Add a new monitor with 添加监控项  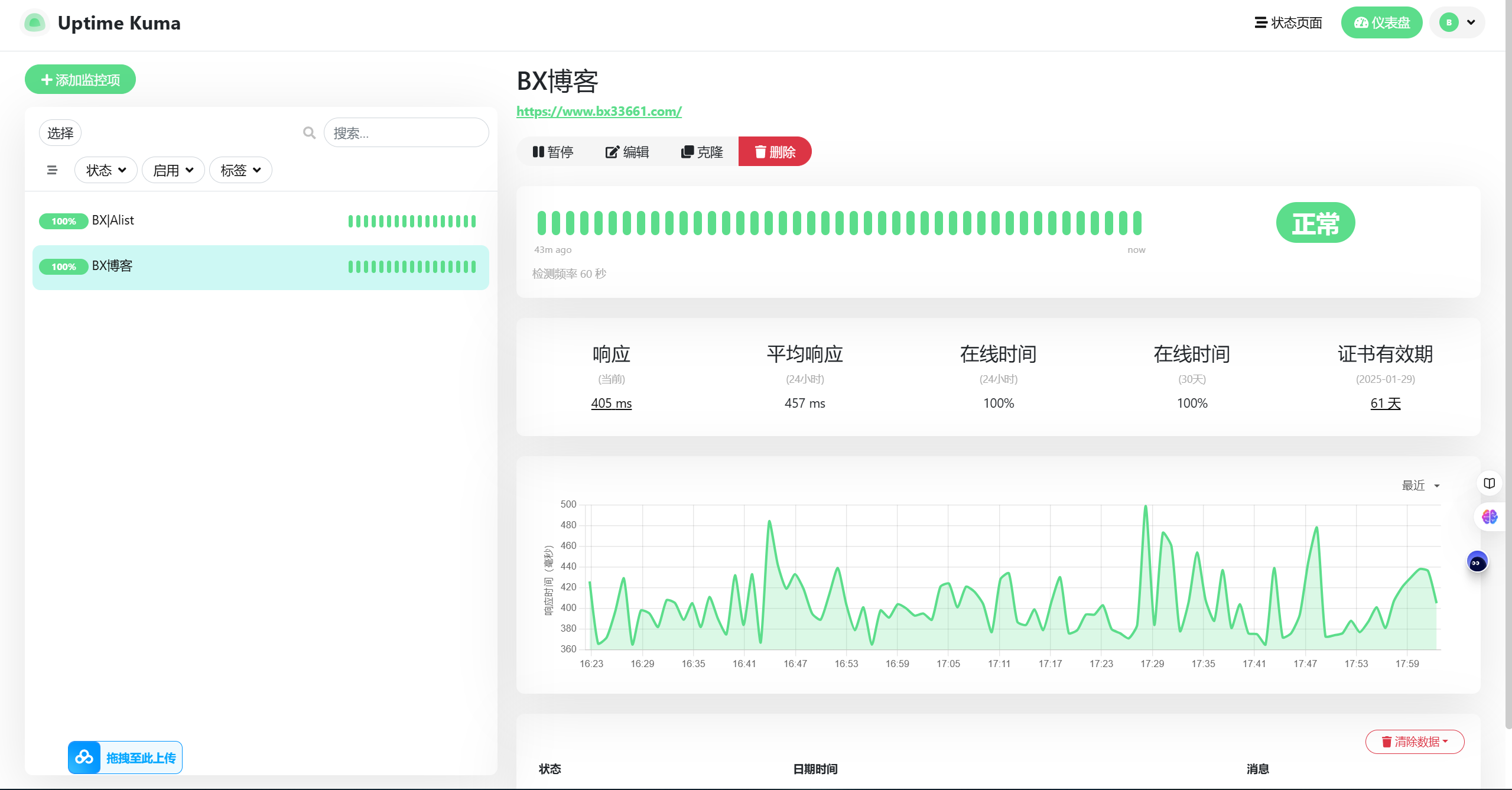coord(80,80)
